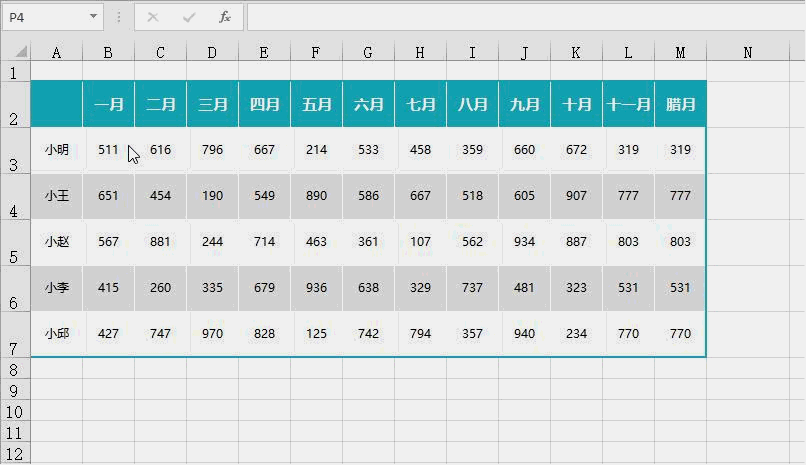Viewport: 806px width, 465px height.
Task: Select row 4 header
Action: click(x=14, y=196)
